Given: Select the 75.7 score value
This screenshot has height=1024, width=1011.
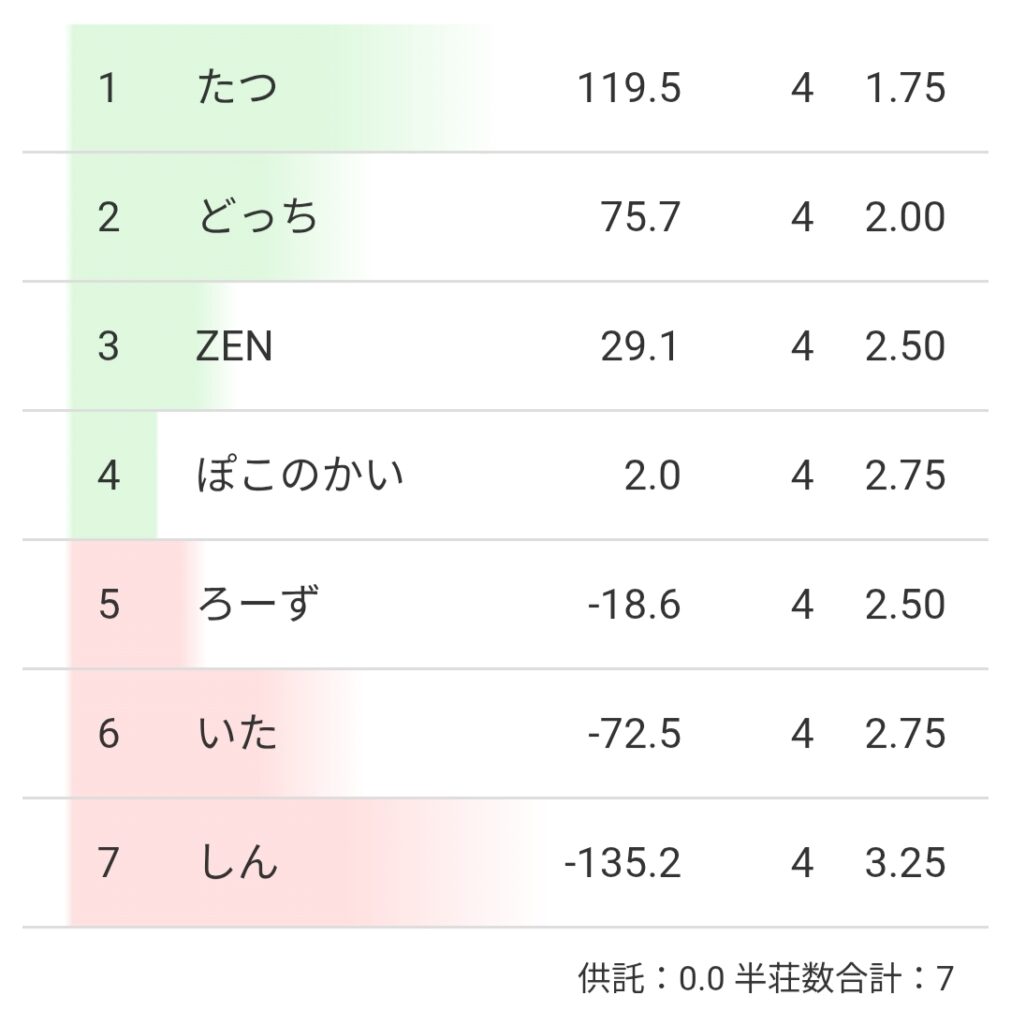Looking at the screenshot, I should pyautogui.click(x=641, y=217).
